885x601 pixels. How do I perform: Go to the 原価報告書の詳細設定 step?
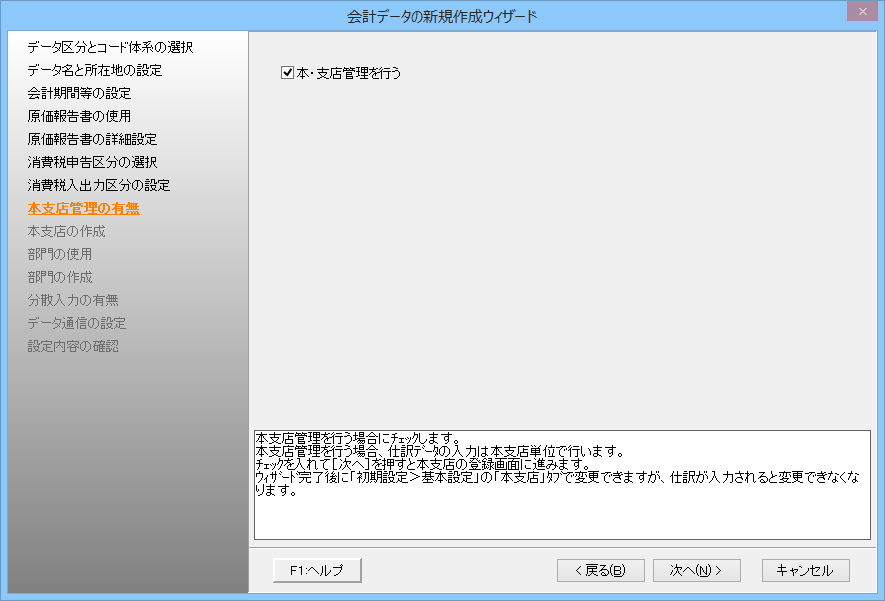click(x=92, y=139)
